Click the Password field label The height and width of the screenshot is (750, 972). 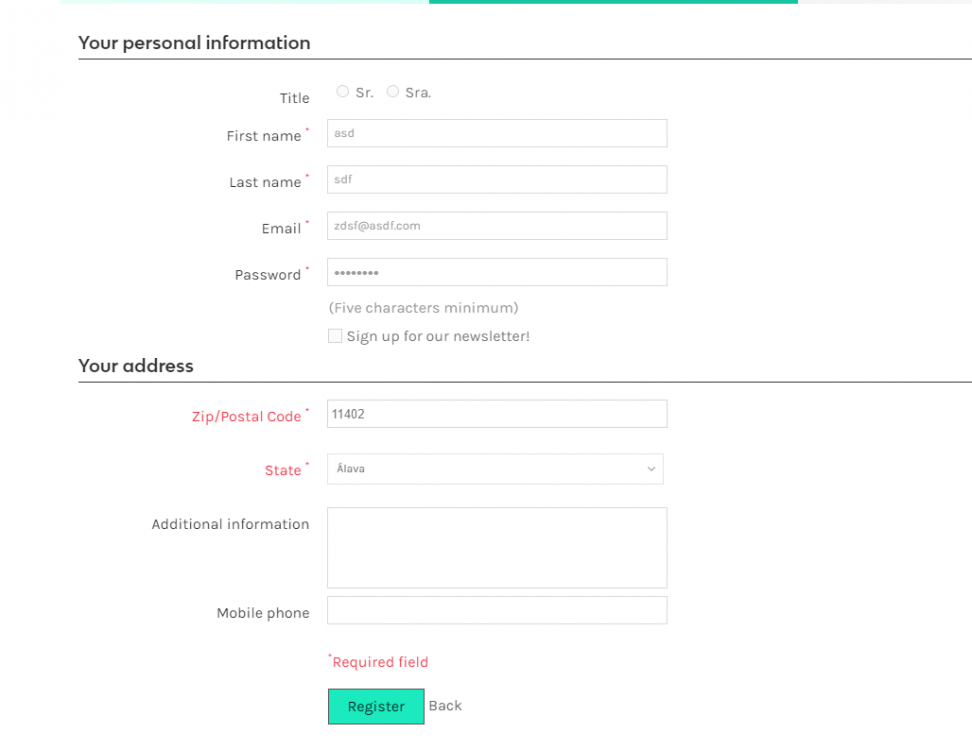[x=267, y=275]
